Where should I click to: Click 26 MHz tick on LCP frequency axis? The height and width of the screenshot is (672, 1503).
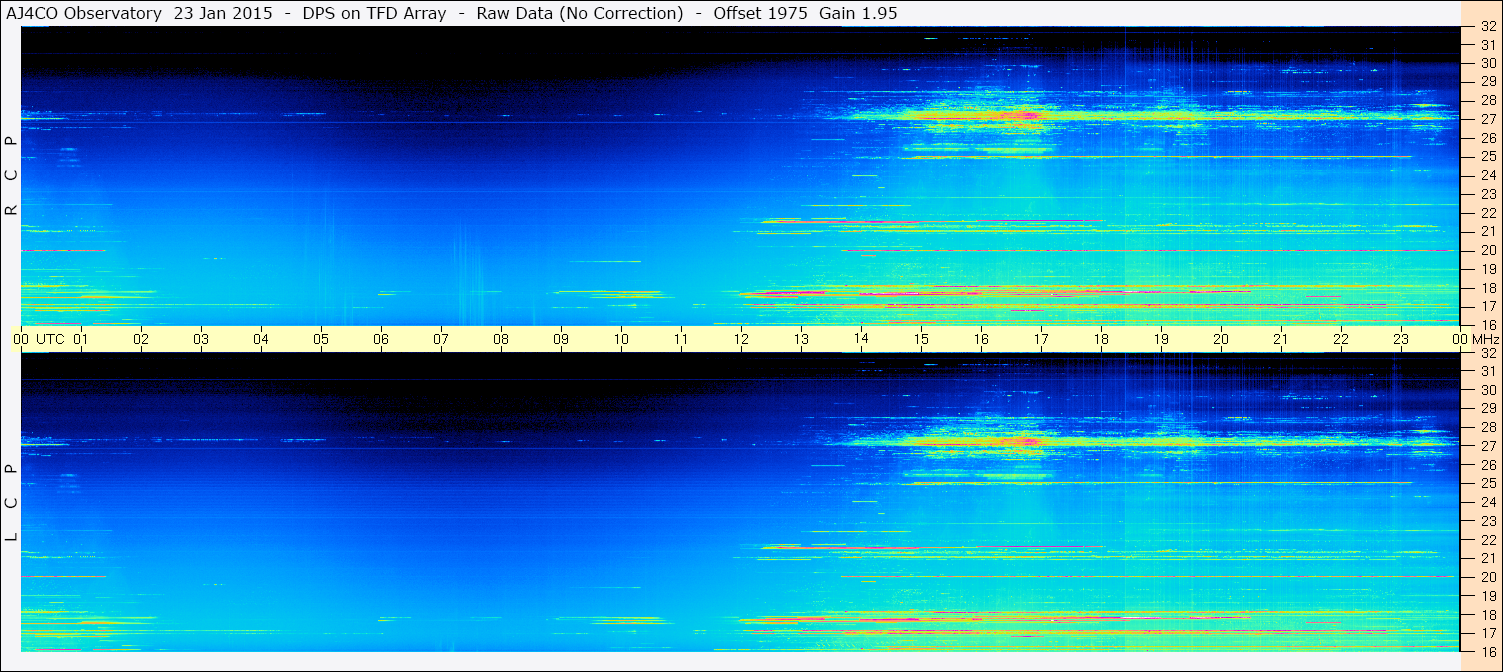tap(1488, 464)
